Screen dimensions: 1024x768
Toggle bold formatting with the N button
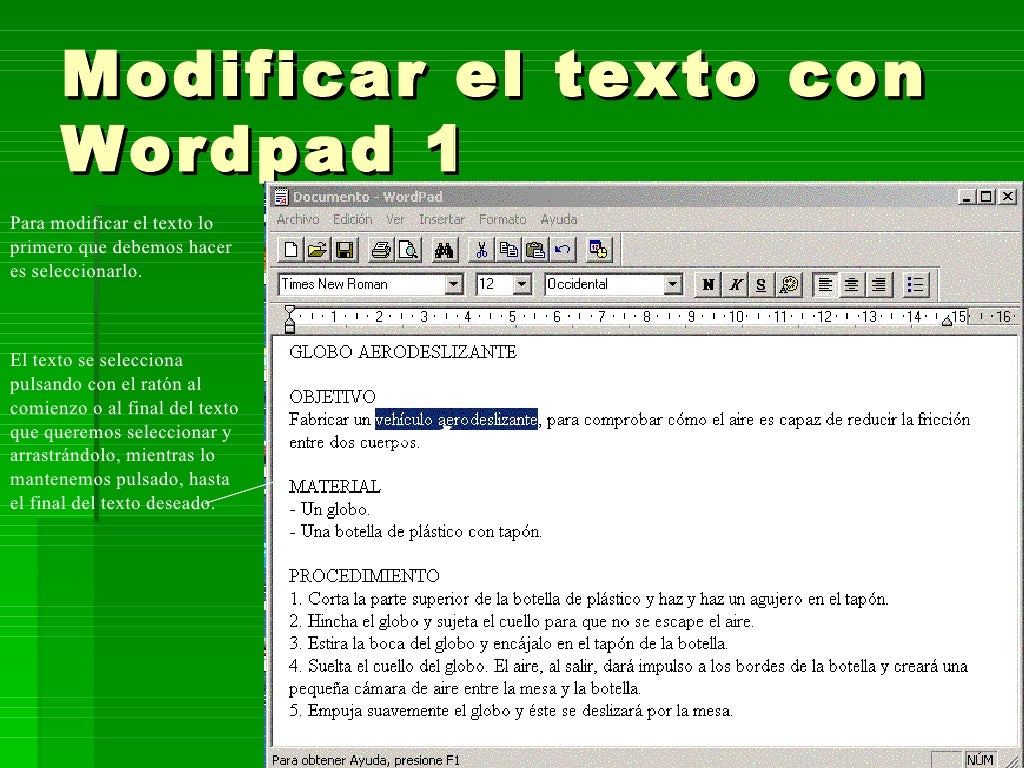pyautogui.click(x=708, y=285)
